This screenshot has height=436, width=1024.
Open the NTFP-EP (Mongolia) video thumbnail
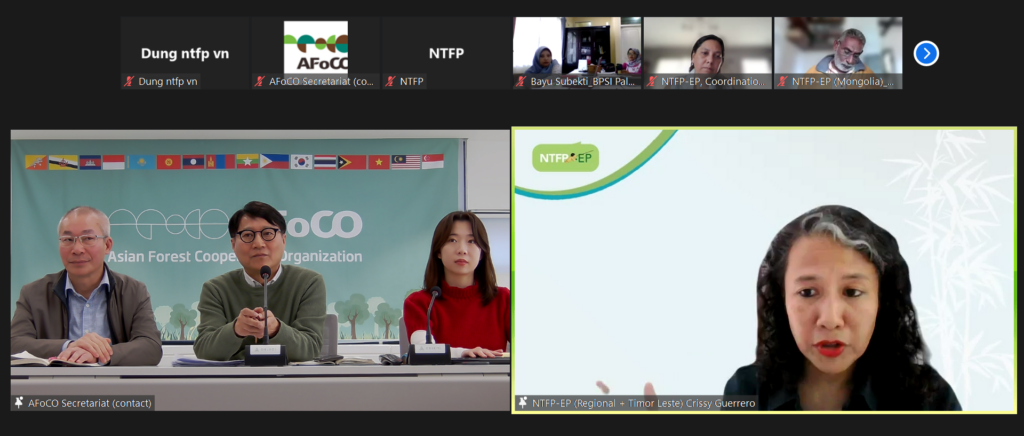(838, 46)
